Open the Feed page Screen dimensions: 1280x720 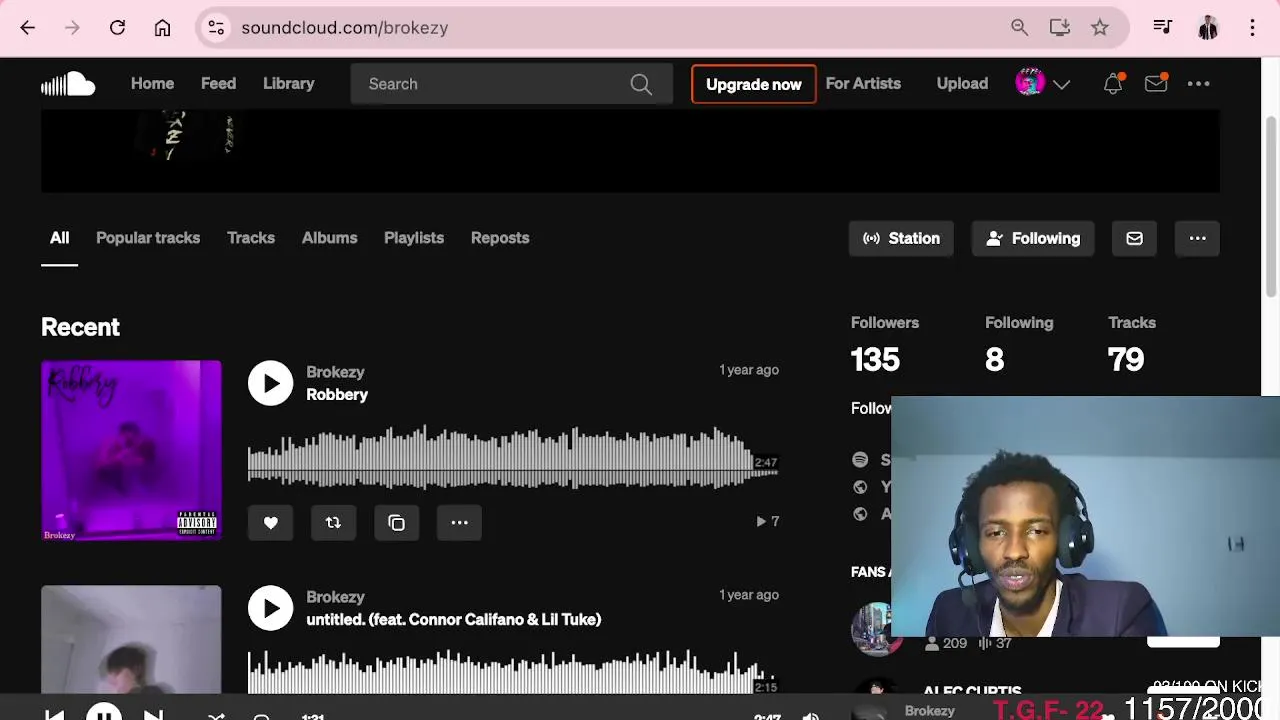218,84
